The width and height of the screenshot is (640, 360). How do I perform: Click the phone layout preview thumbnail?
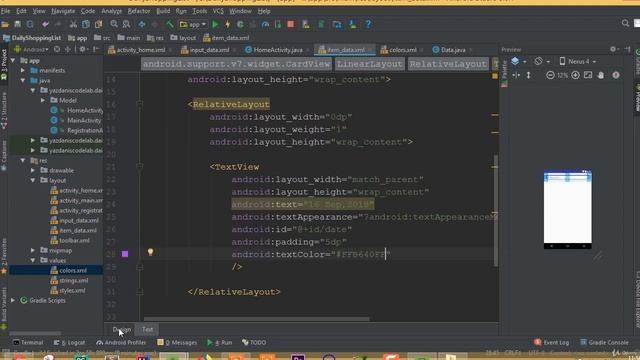tap(567, 210)
